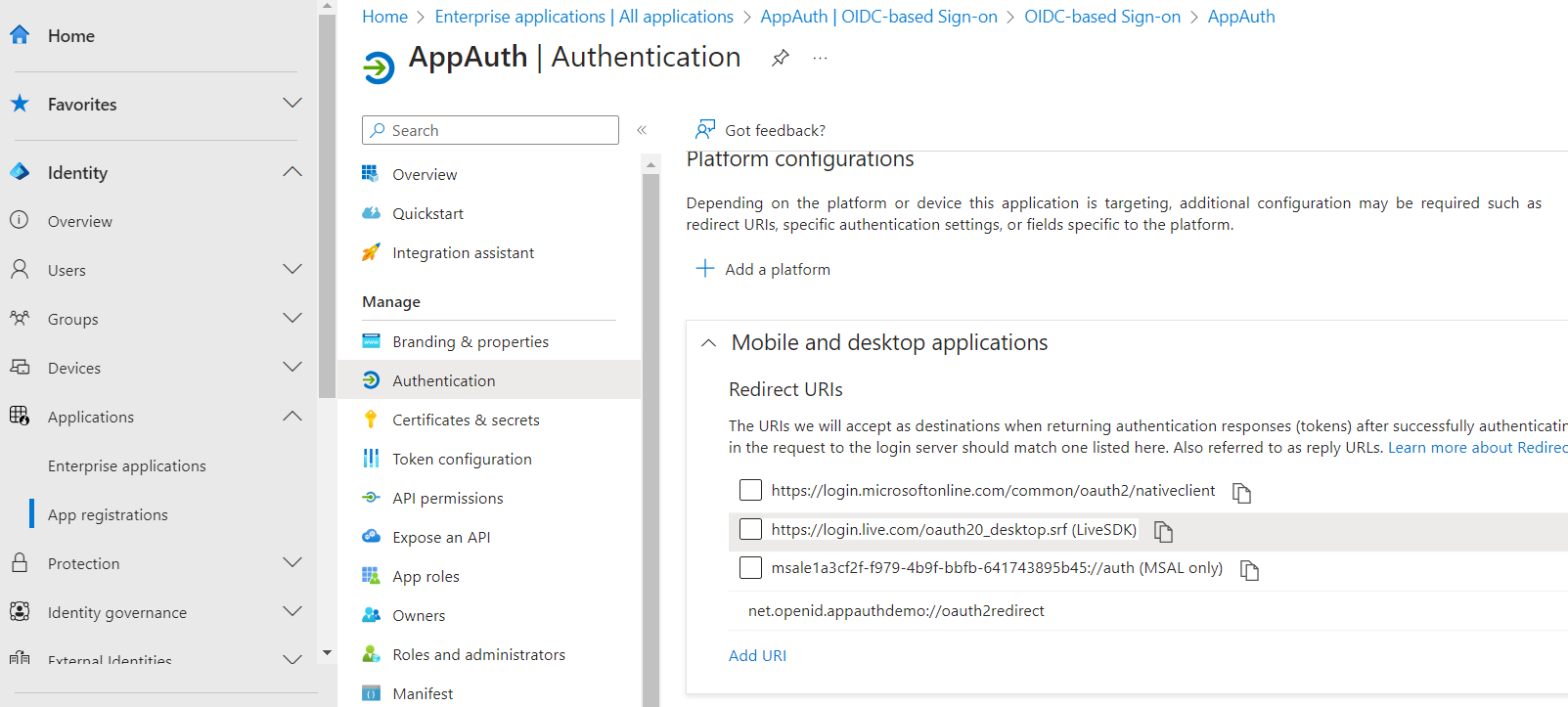
Task: Collapse the Identity section chevron
Action: click(x=291, y=171)
